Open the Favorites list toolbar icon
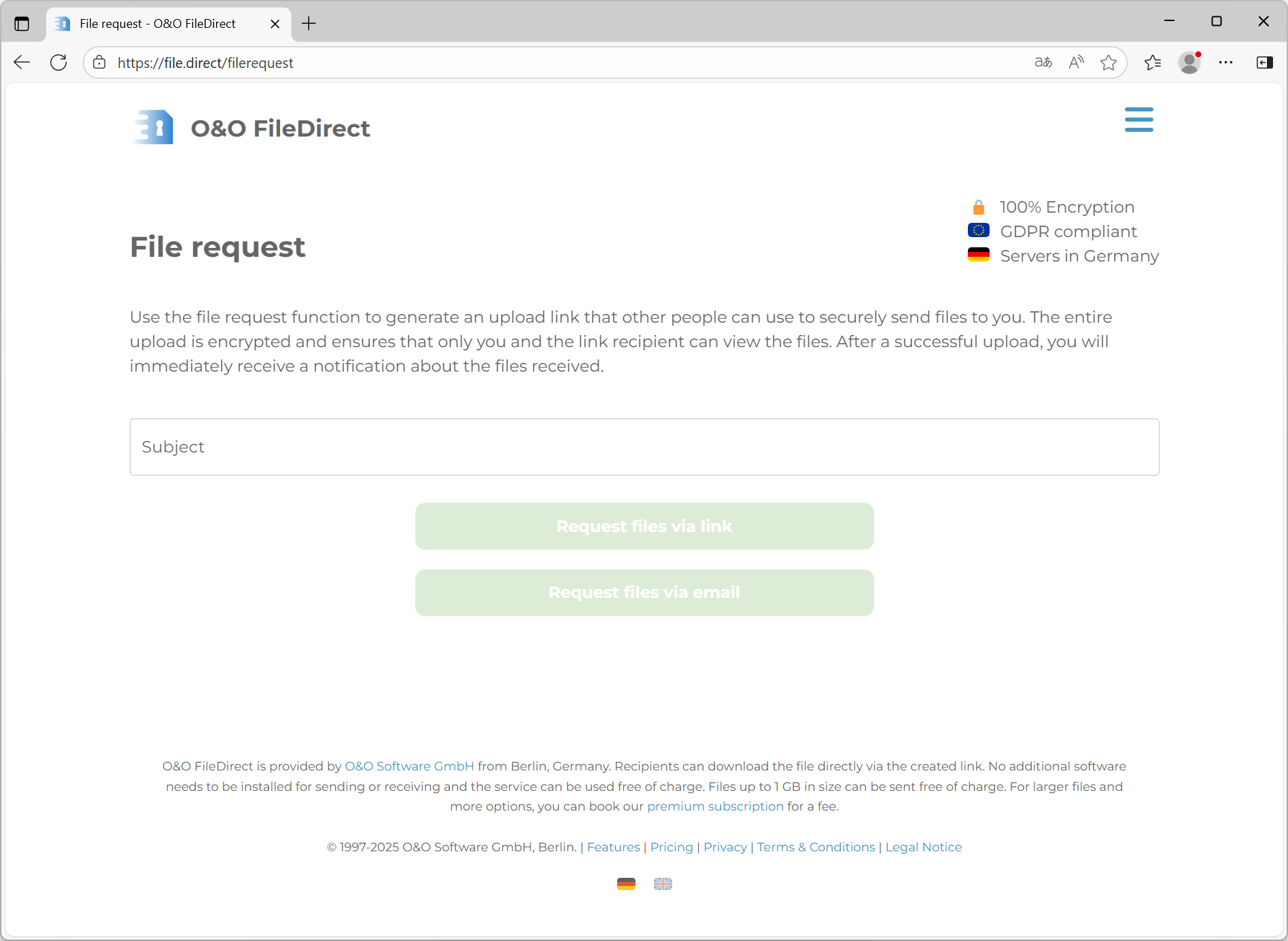 click(x=1153, y=63)
